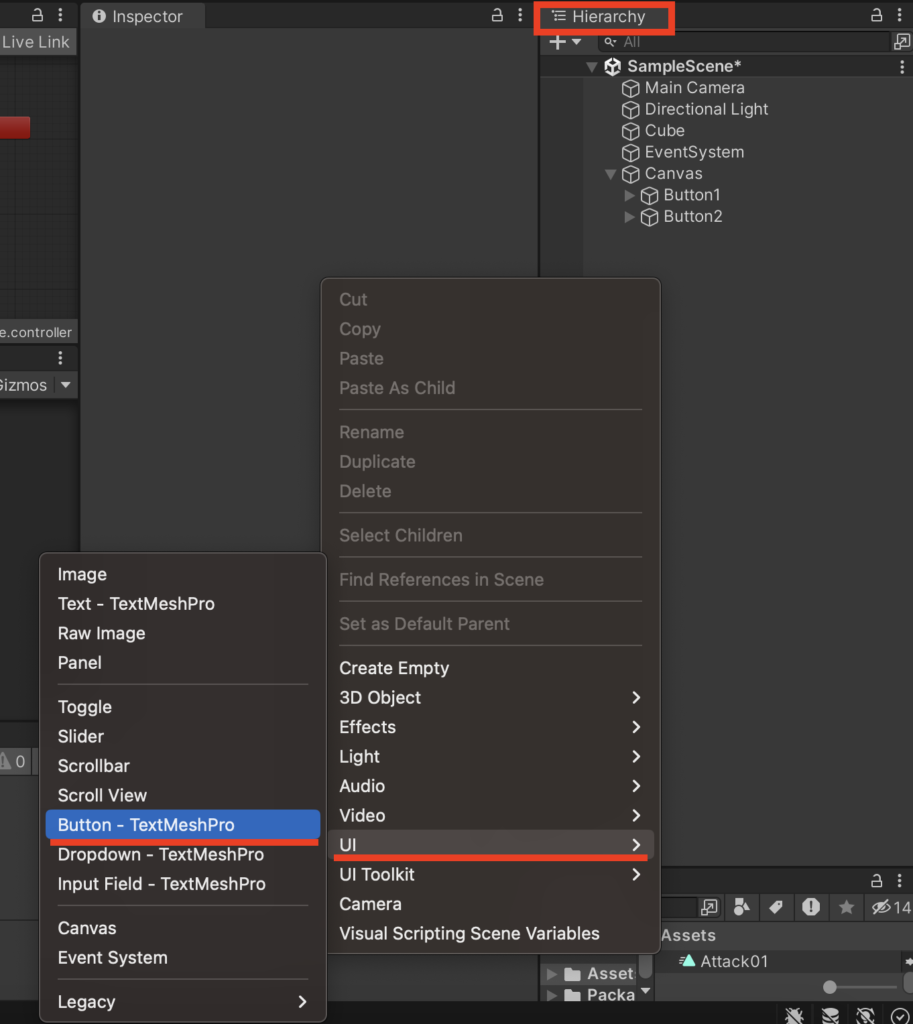913x1024 pixels.
Task: Expand the Packages folder in the Project panel
Action: point(552,995)
